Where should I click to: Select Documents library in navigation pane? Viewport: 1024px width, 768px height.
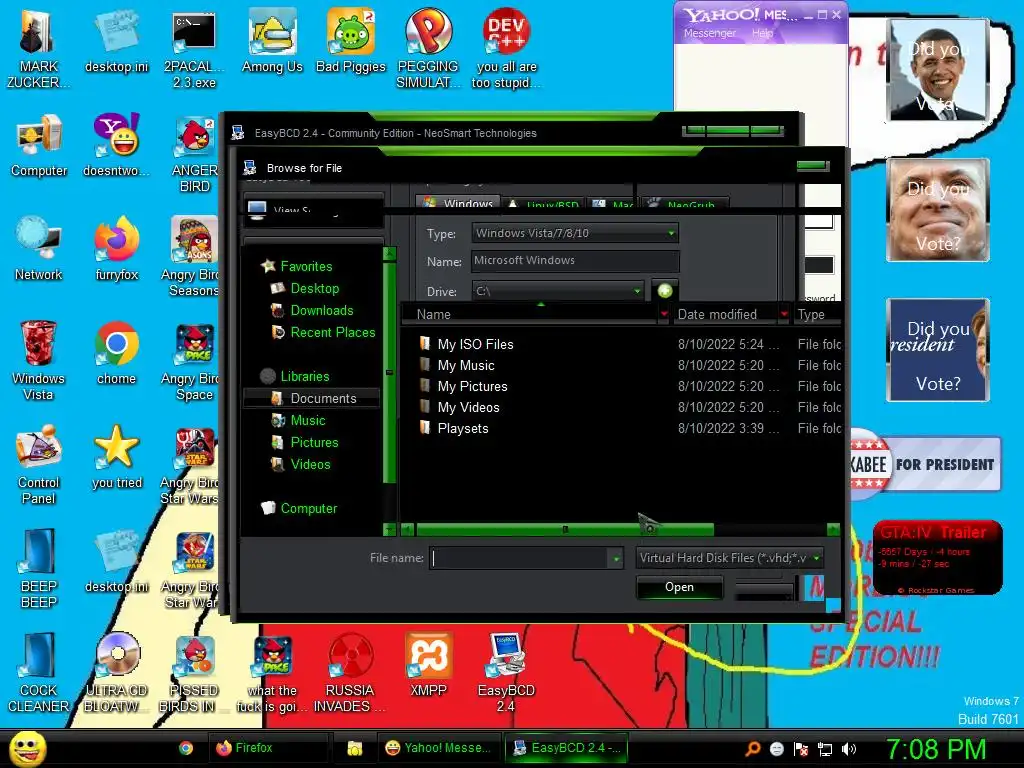[x=312, y=398]
